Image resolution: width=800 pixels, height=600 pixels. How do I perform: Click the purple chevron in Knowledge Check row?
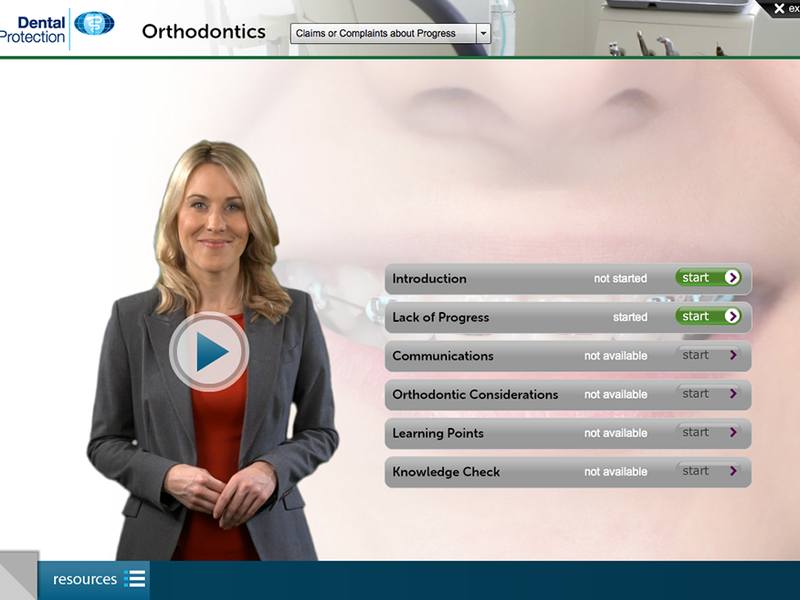733,471
